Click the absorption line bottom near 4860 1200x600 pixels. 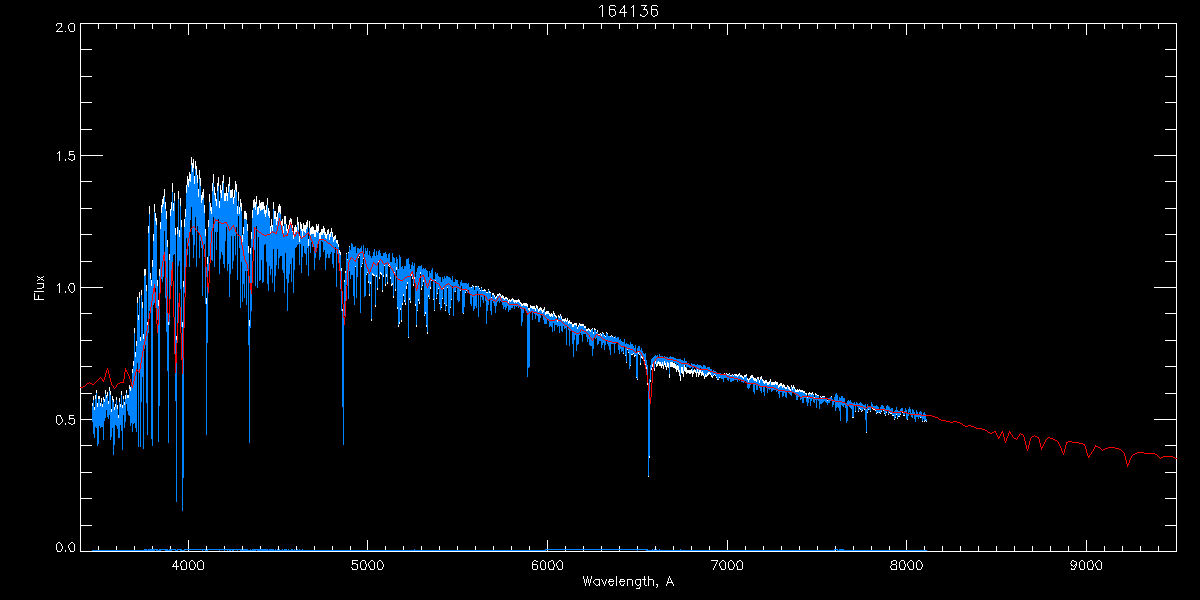point(343,442)
